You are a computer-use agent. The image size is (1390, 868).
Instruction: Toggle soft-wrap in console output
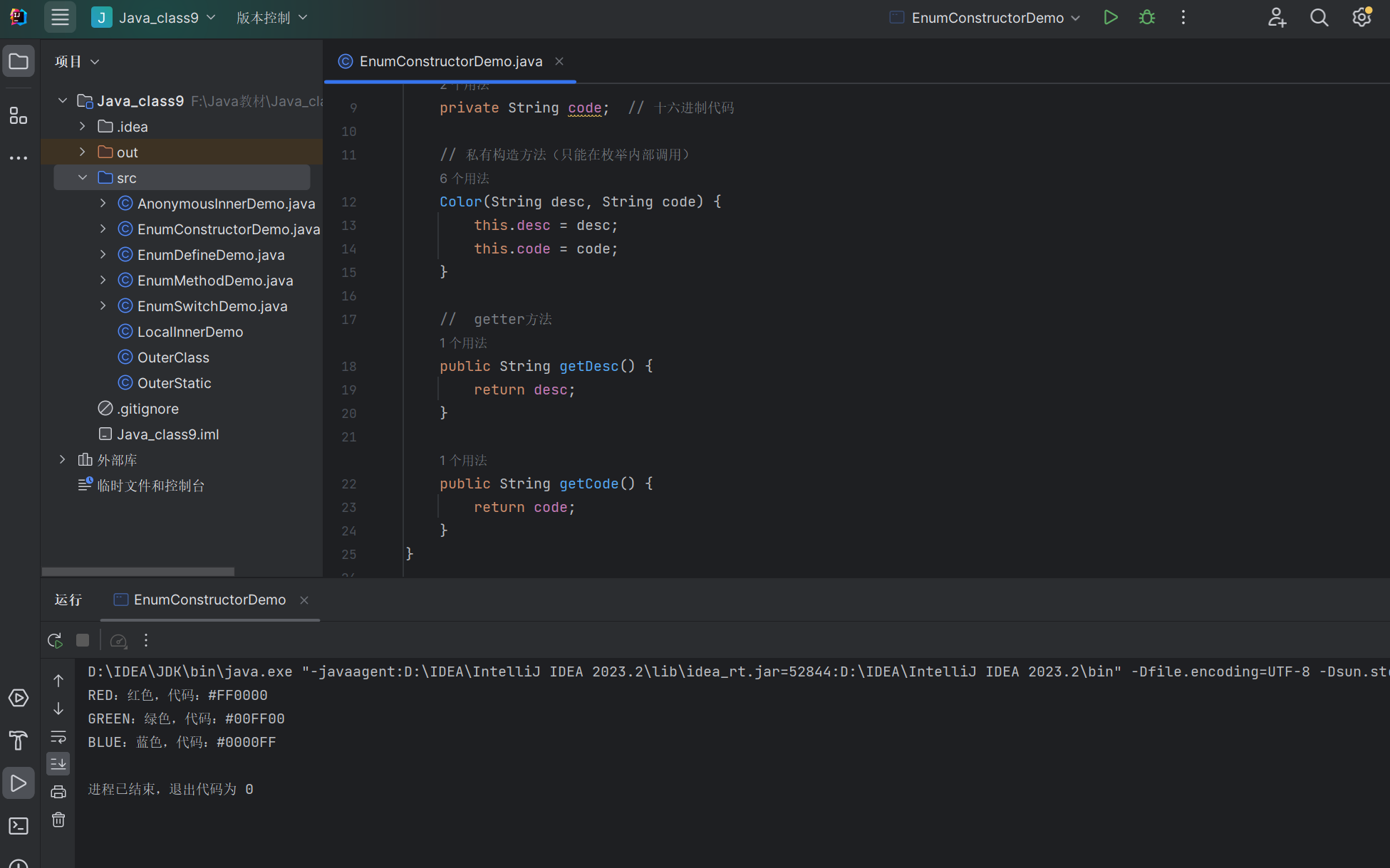[x=58, y=736]
